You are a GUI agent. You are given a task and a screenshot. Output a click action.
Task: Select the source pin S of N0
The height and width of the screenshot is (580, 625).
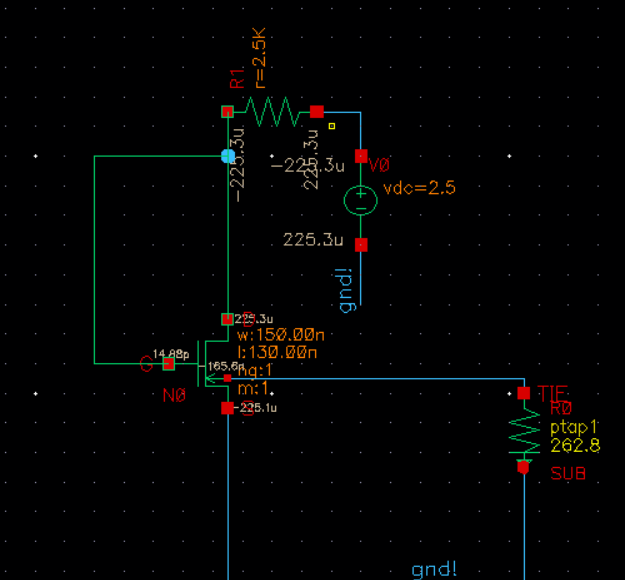tap(227, 408)
